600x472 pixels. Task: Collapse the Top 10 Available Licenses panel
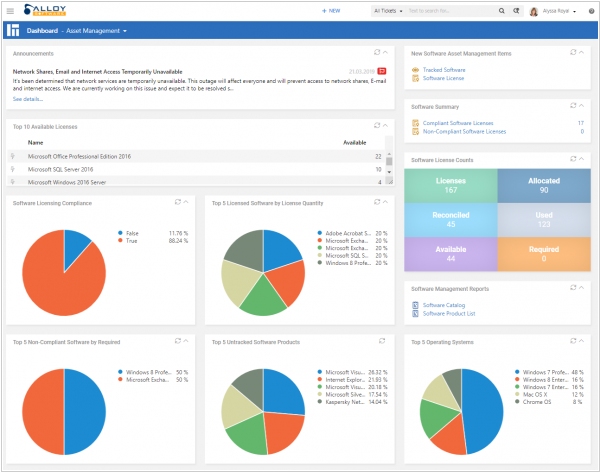coord(385,126)
